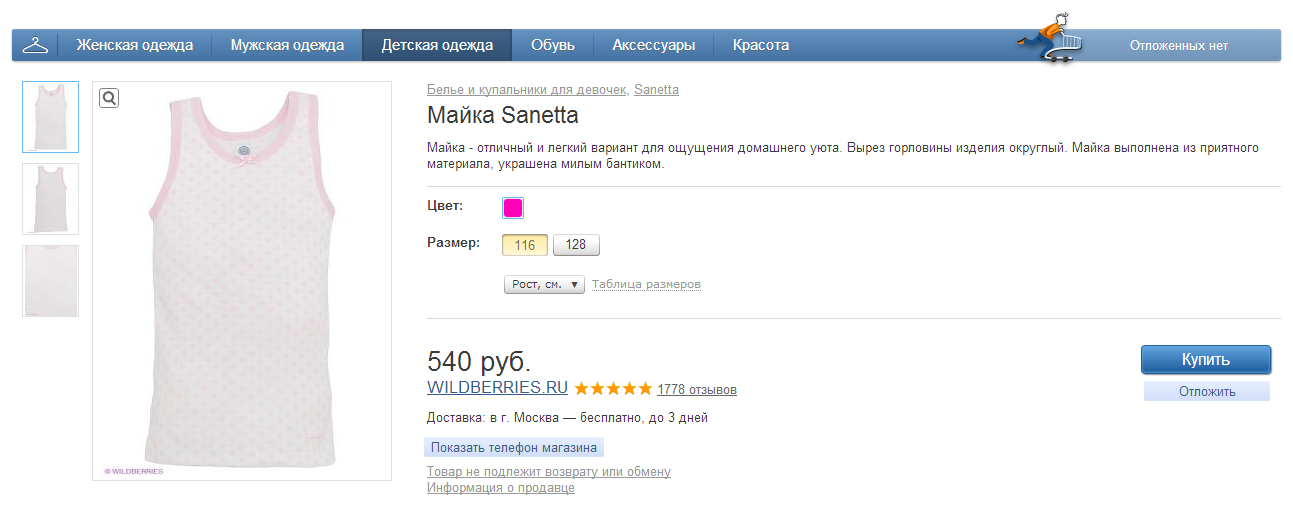Open the Таблица размеров link
Image resolution: width=1293 pixels, height=526 pixels.
point(646,285)
